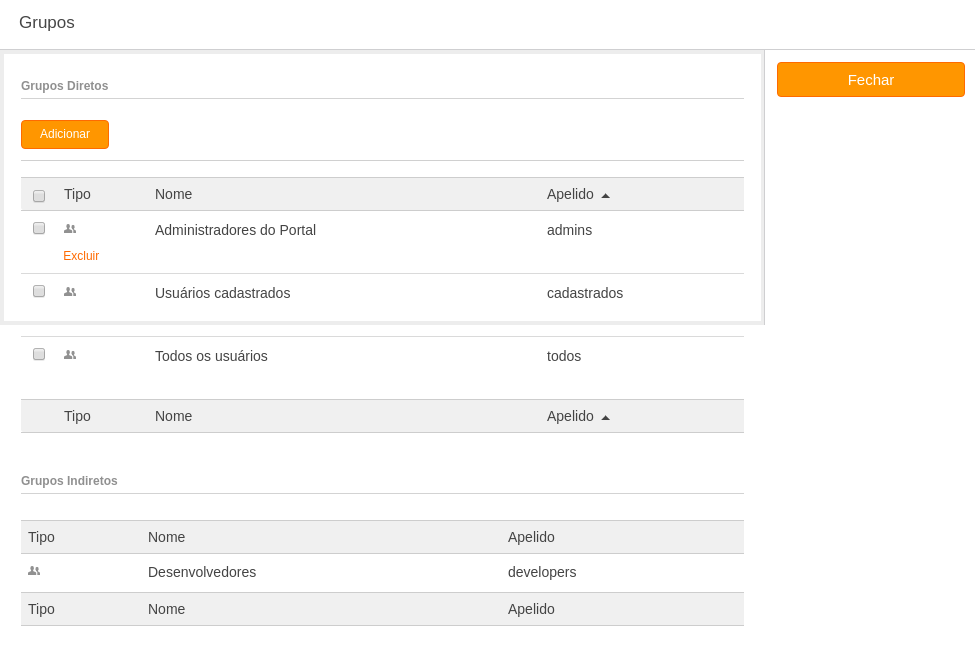This screenshot has height=667, width=975.
Task: Click the Adicionar button
Action: (65, 134)
